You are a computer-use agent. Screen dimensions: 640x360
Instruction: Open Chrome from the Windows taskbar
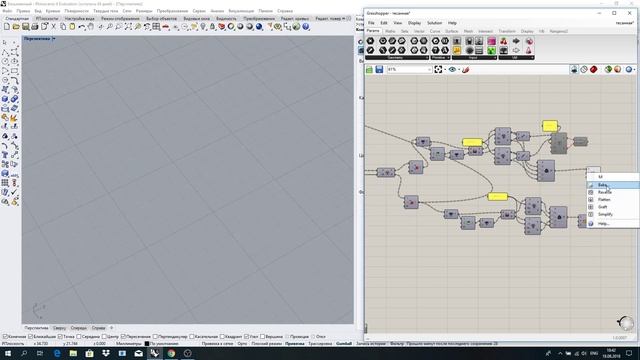171,353
